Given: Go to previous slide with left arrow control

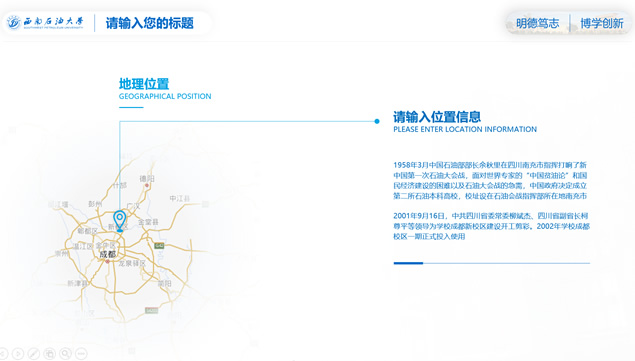Looking at the screenshot, I should click(3, 354).
